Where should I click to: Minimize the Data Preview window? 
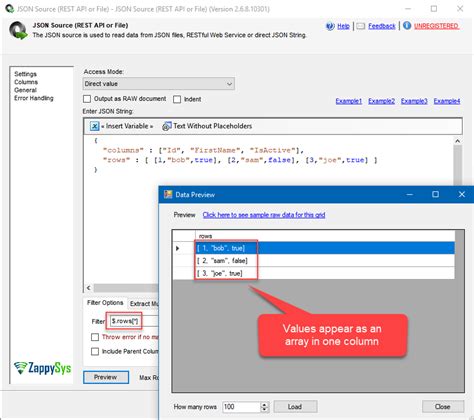point(410,194)
